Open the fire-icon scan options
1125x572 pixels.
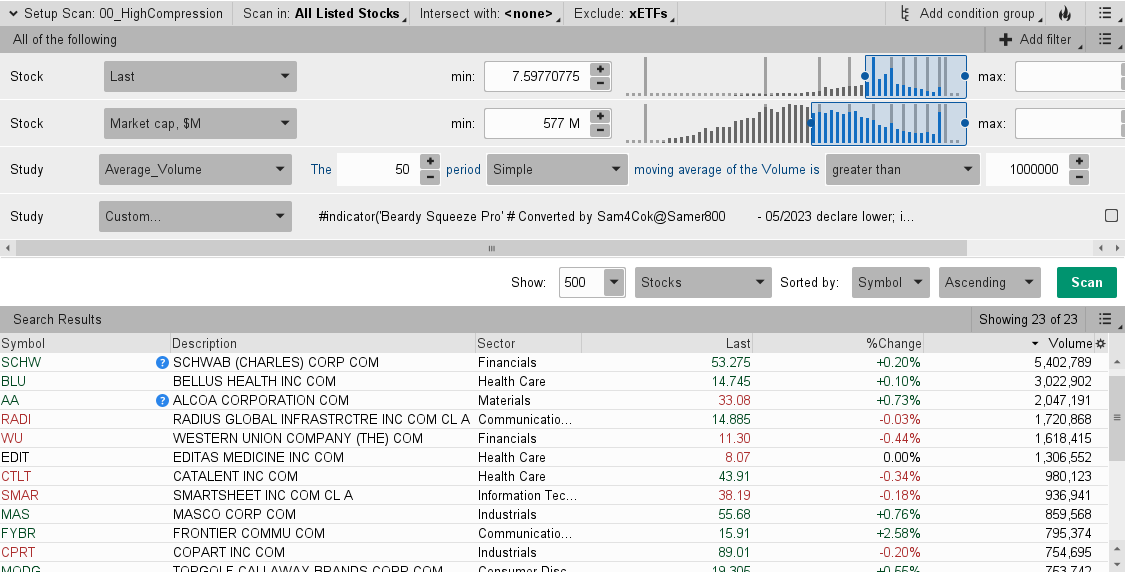click(1065, 14)
